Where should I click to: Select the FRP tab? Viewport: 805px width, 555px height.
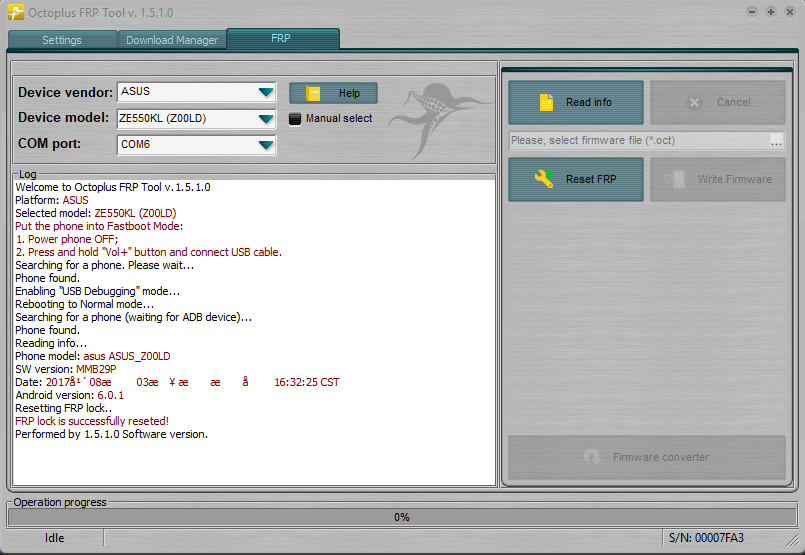pos(283,39)
